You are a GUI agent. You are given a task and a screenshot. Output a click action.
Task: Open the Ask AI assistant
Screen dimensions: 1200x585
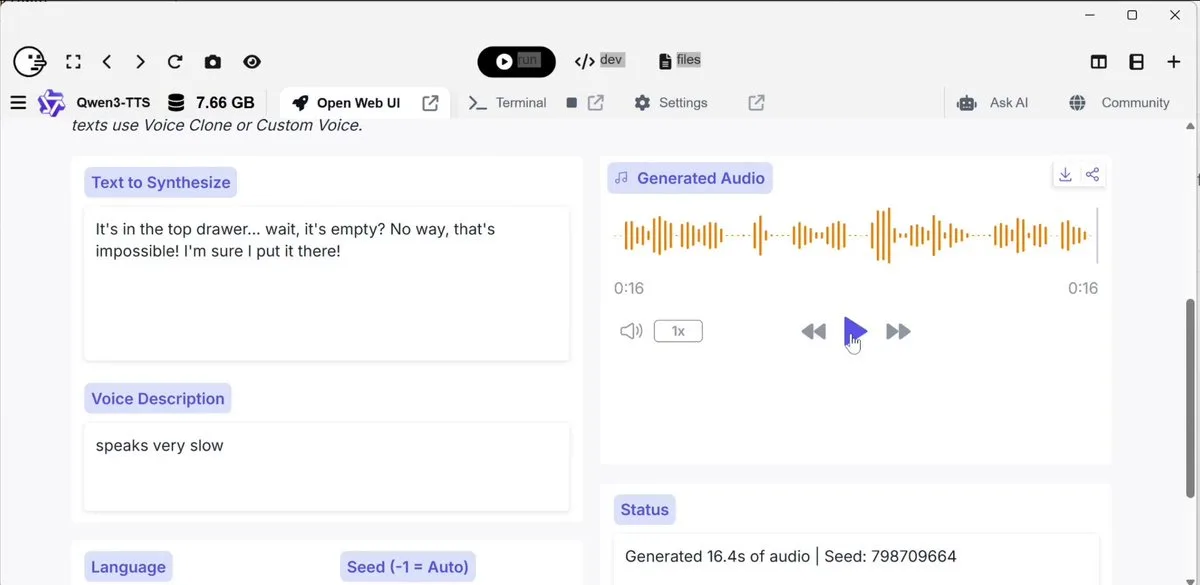point(993,103)
